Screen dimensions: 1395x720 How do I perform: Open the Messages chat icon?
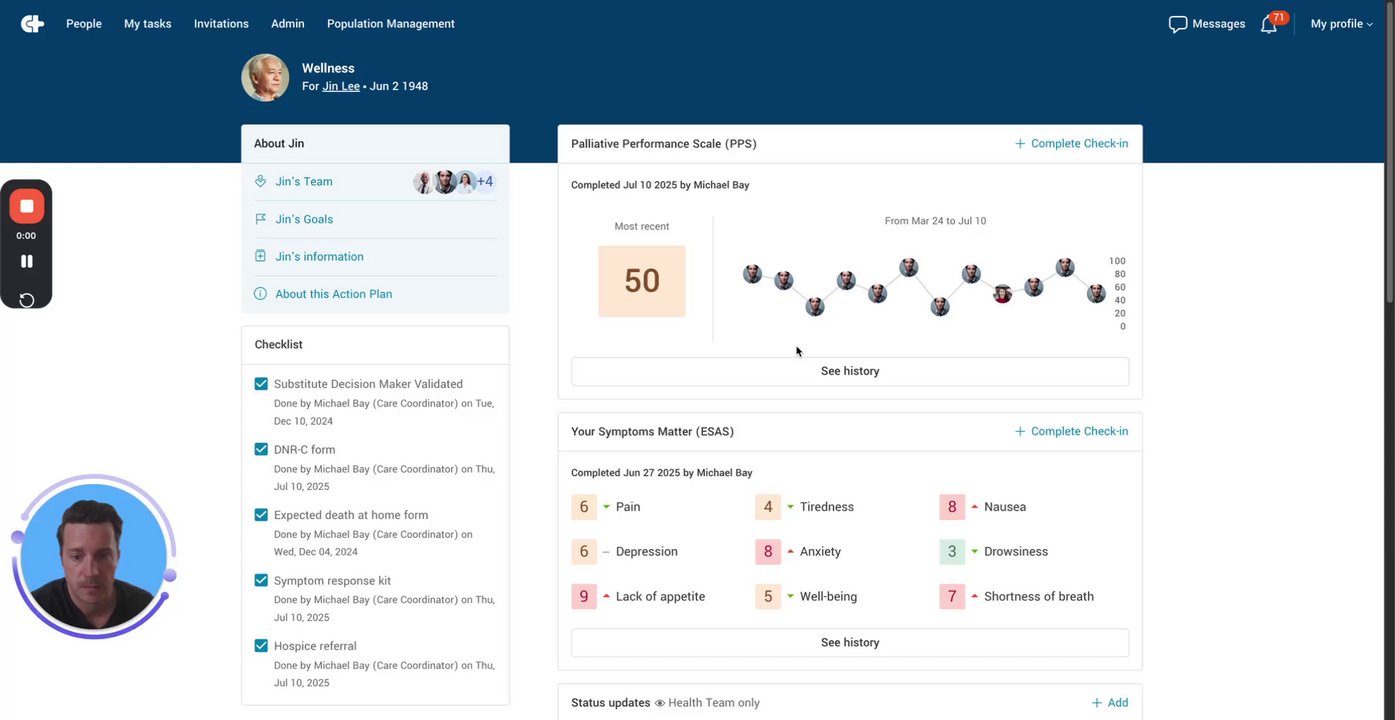(1178, 24)
